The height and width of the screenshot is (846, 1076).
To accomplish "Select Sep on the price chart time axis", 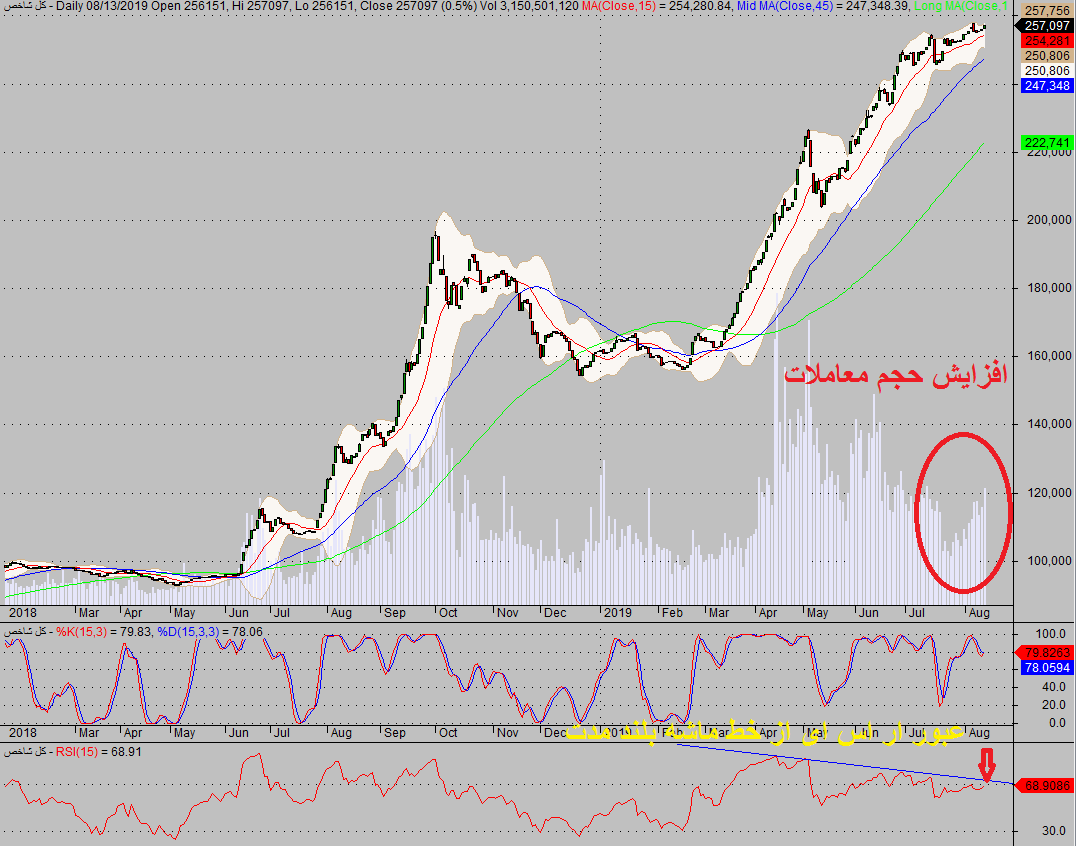I will (x=395, y=613).
